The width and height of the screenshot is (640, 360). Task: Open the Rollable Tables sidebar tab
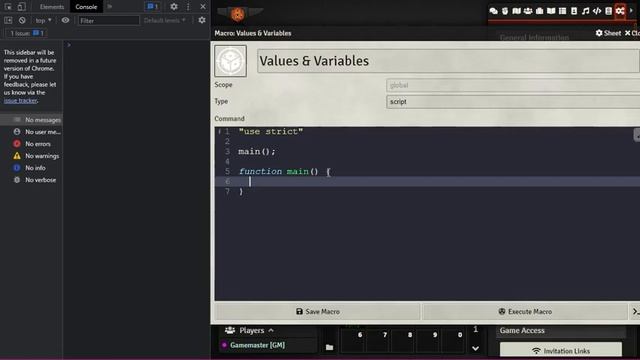coord(562,11)
